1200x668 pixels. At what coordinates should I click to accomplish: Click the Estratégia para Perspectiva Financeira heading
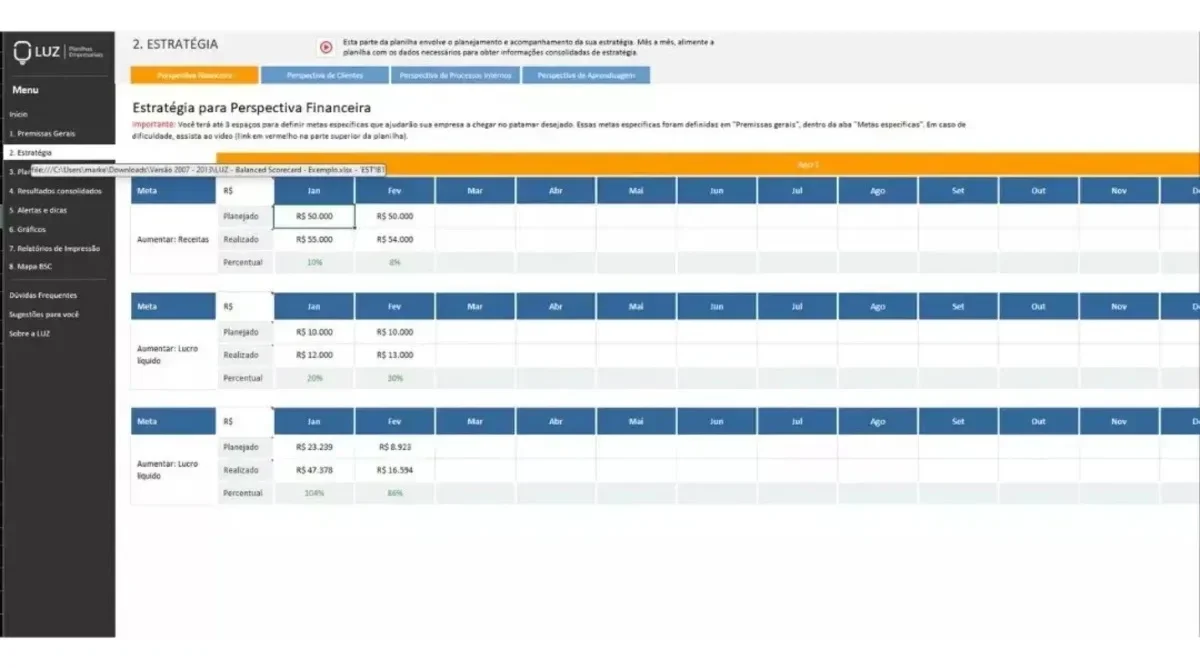(251, 107)
